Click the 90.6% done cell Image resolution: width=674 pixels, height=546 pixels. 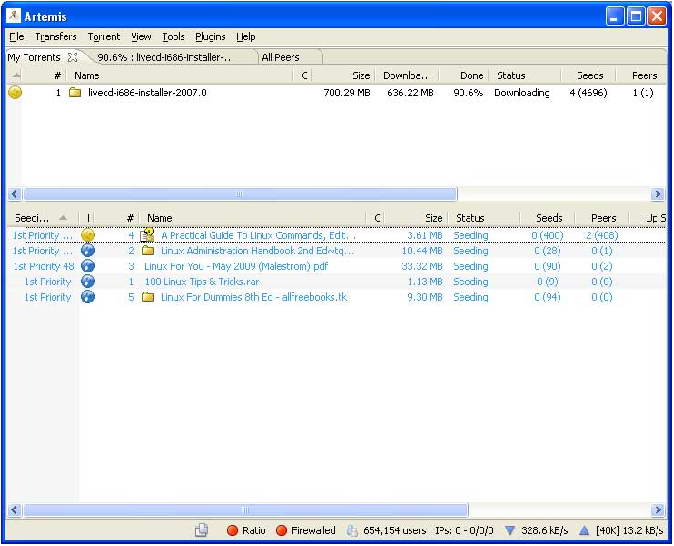pyautogui.click(x=468, y=92)
